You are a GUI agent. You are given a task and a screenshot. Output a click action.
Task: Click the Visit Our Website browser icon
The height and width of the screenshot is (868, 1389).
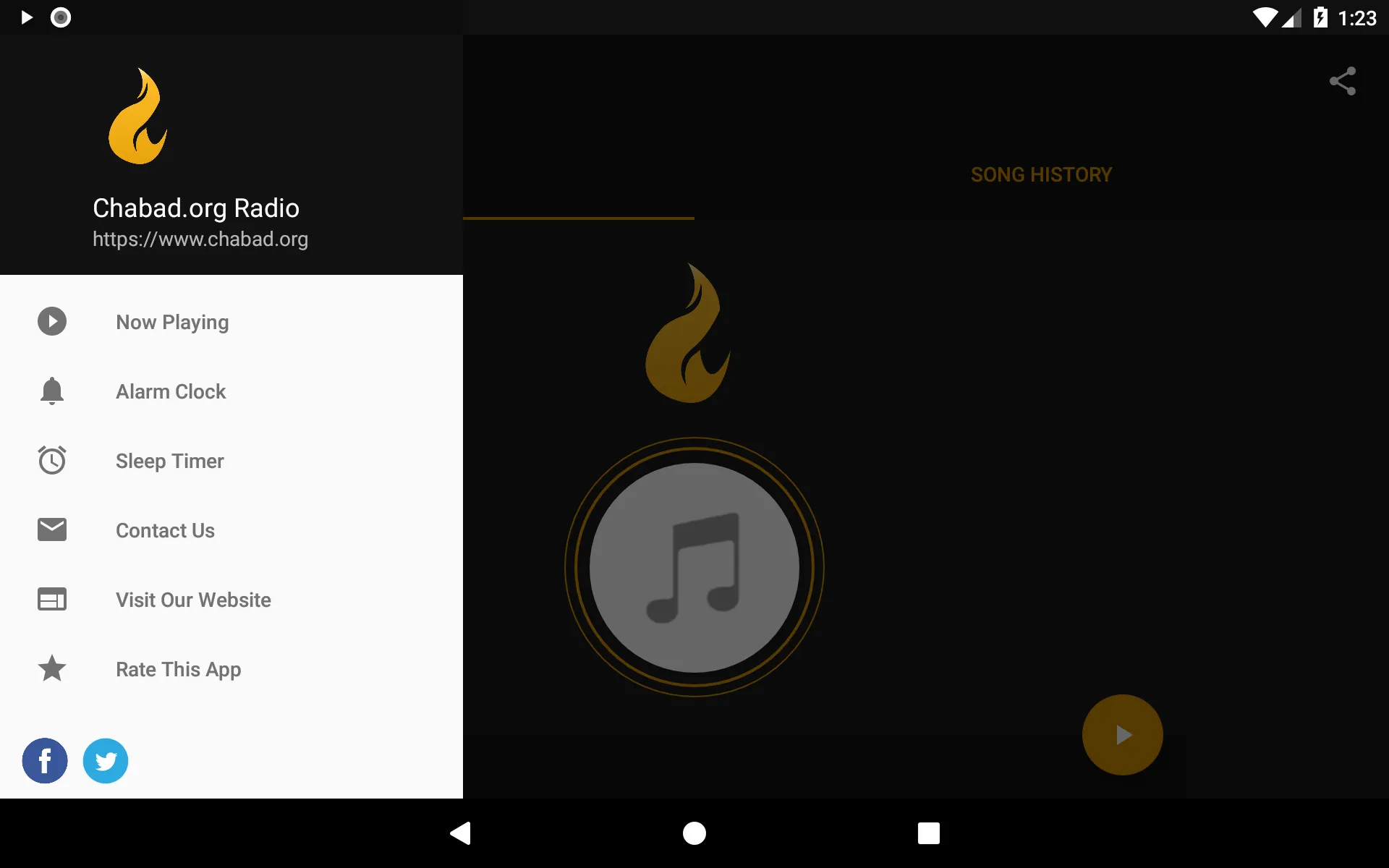click(x=52, y=598)
